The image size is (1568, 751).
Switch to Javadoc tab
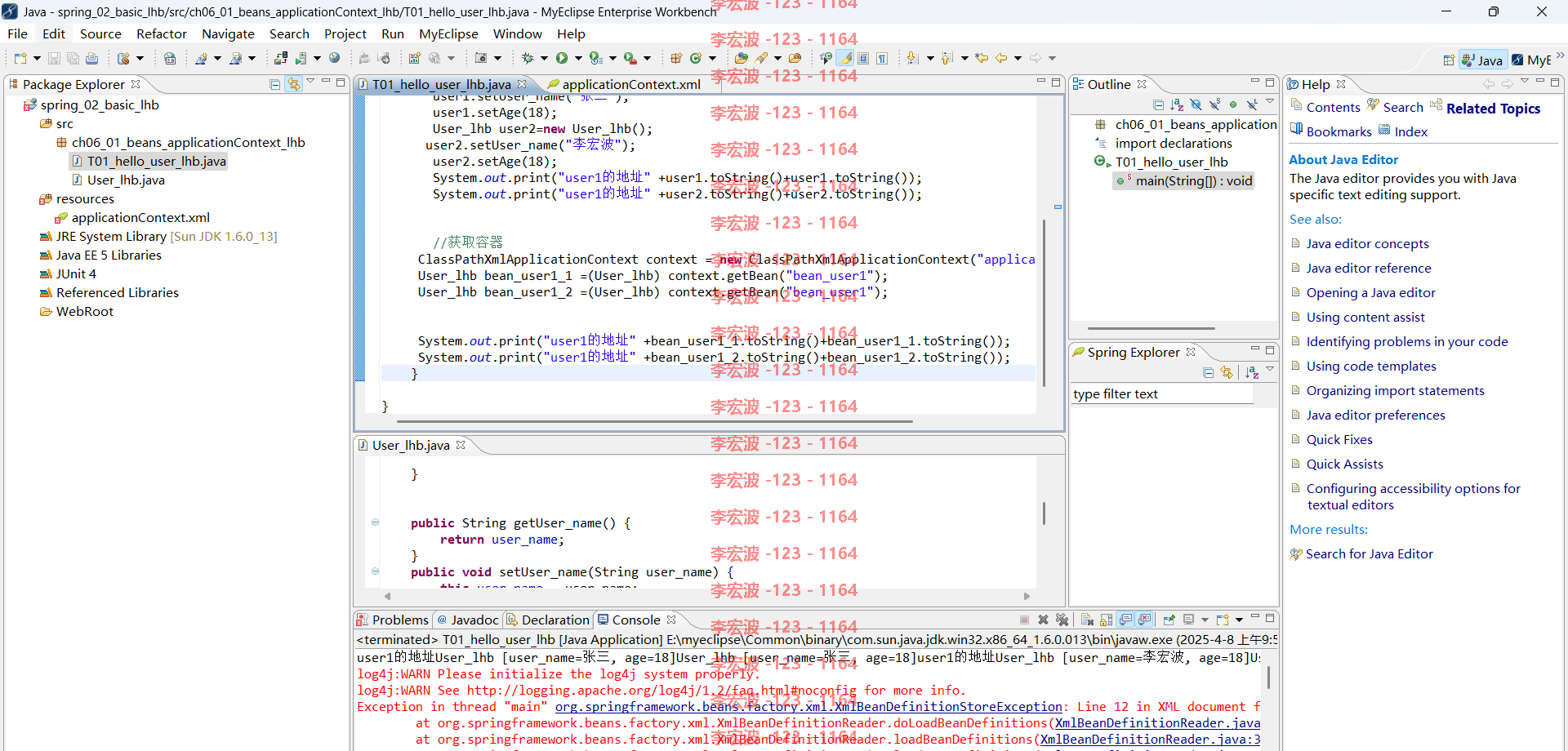[x=467, y=620]
